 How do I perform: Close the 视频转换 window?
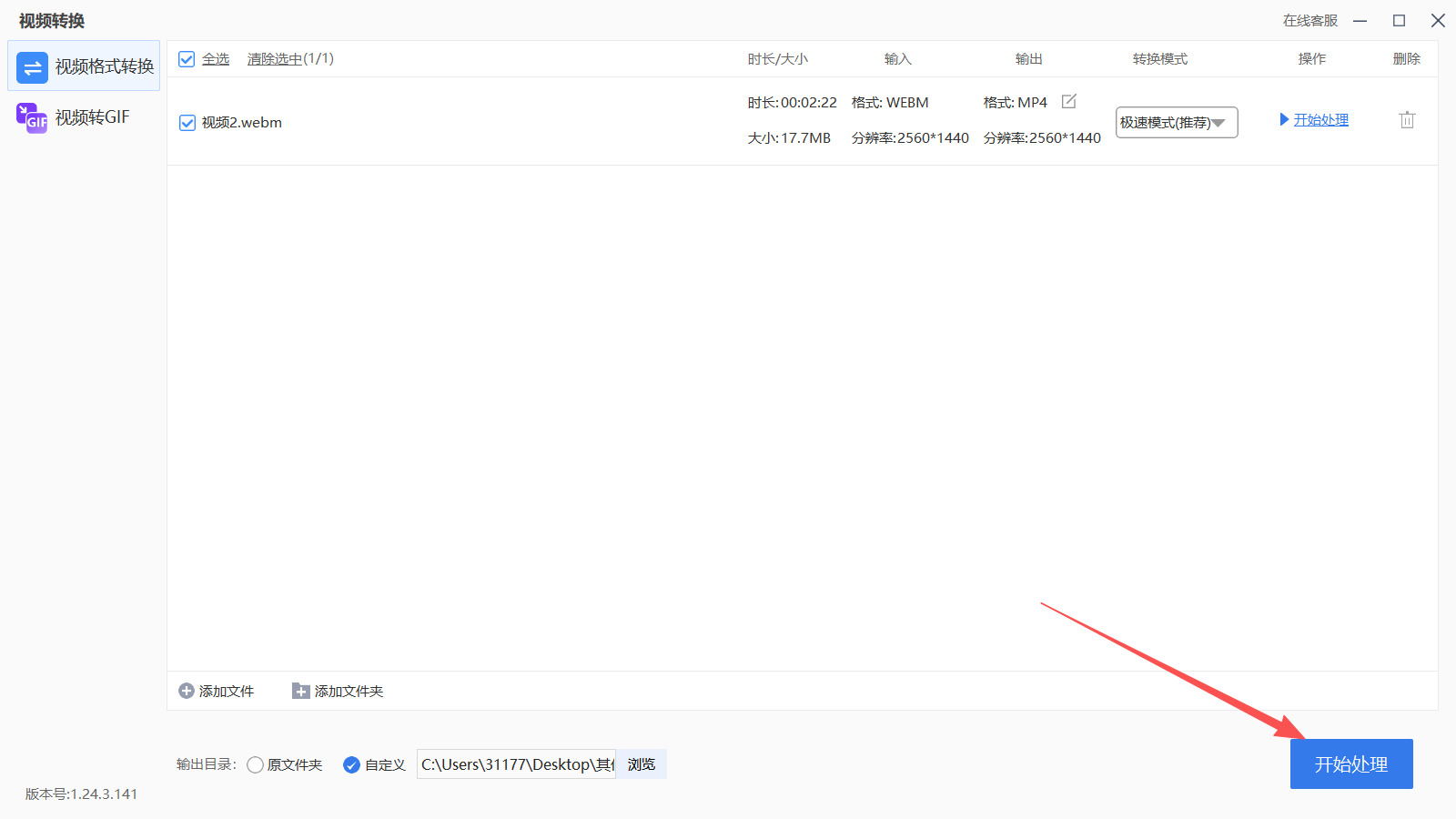(x=1438, y=21)
